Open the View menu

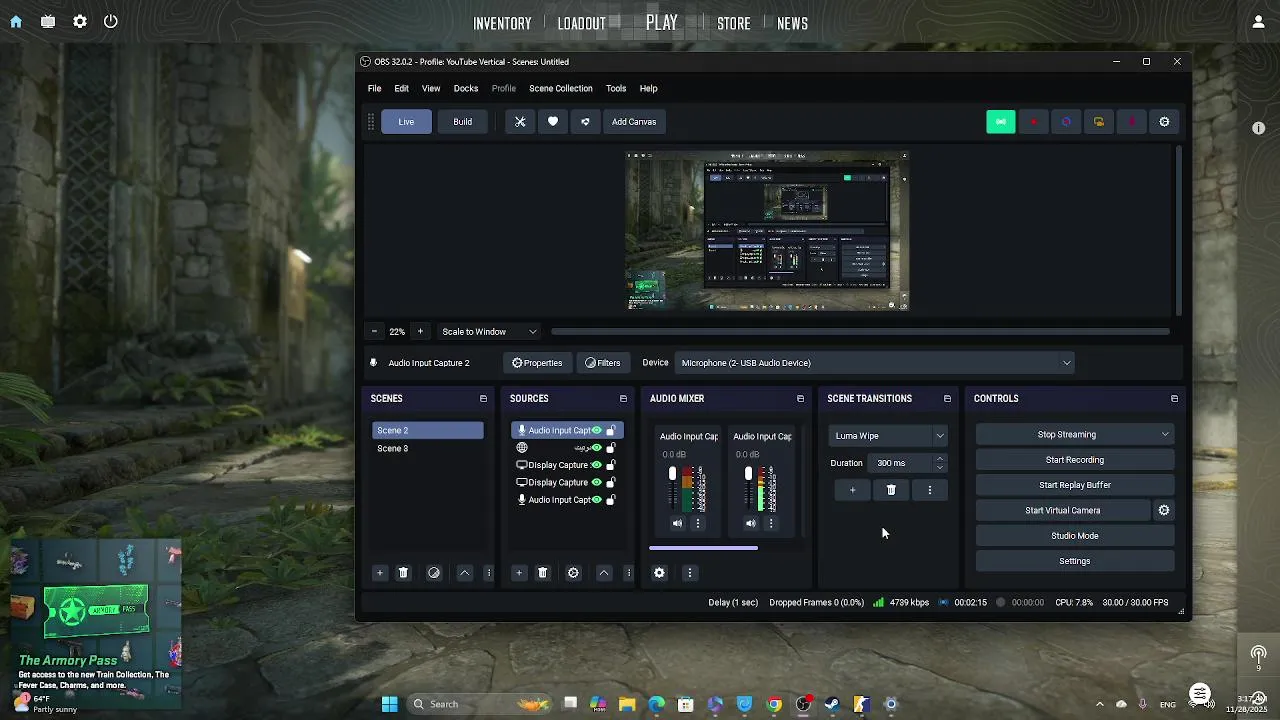[431, 88]
